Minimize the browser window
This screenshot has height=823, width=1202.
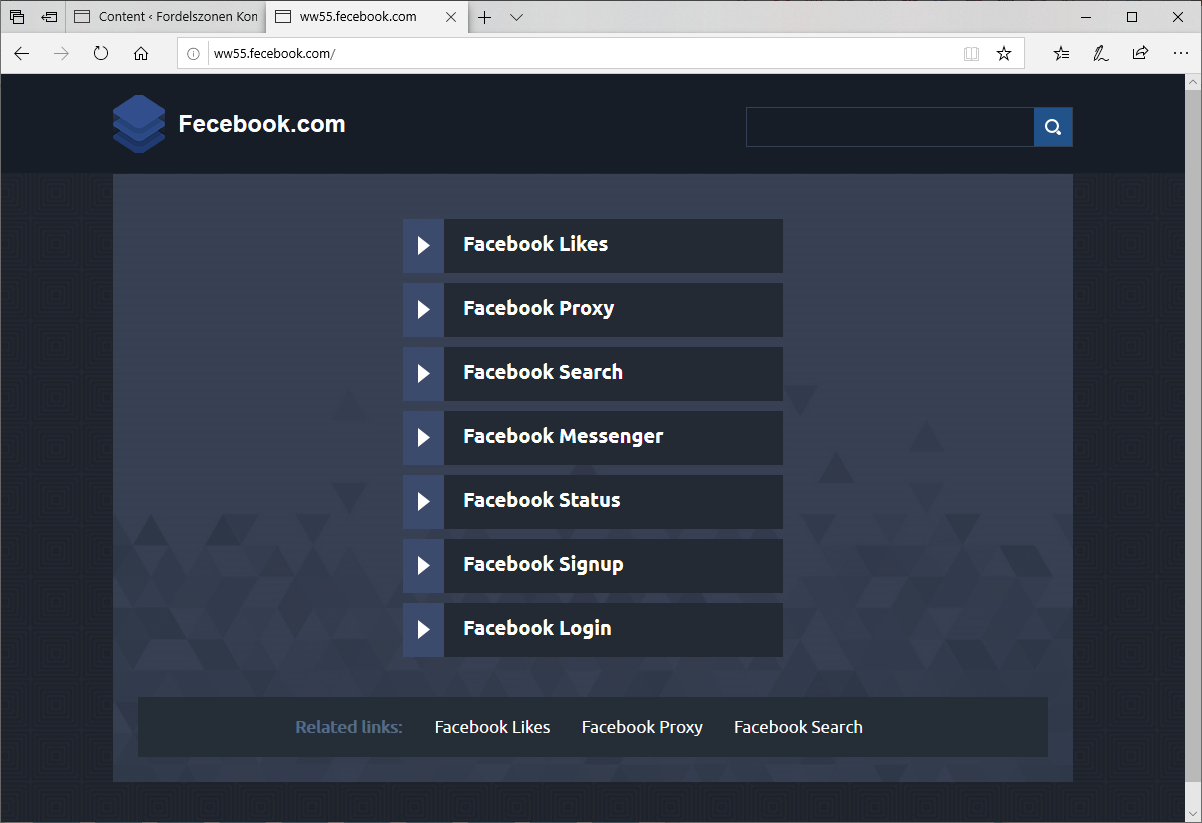(1085, 17)
